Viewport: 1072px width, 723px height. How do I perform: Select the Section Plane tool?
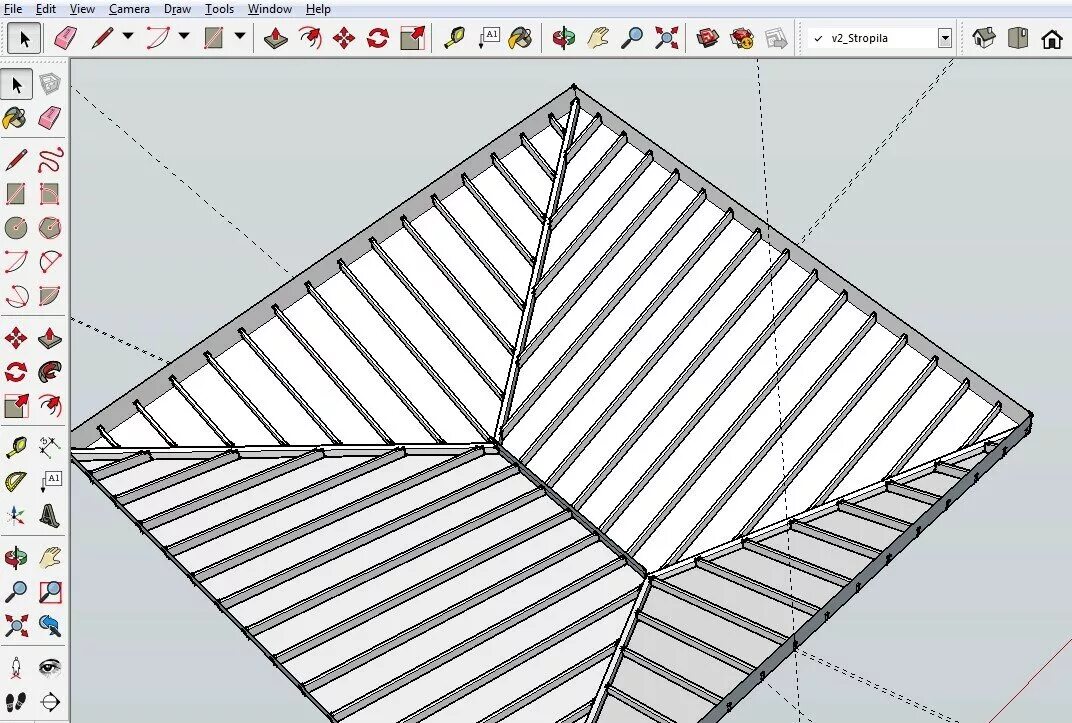49,702
